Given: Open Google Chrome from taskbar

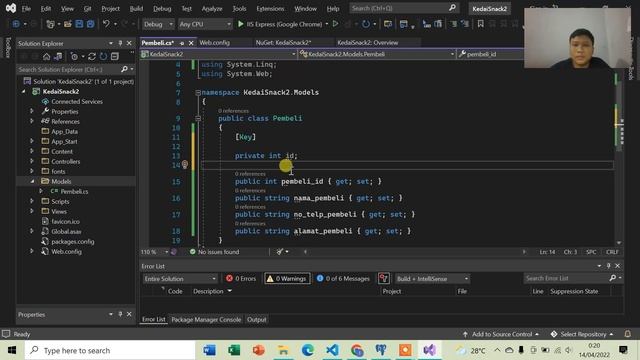Looking at the screenshot, I should (x=356, y=350).
